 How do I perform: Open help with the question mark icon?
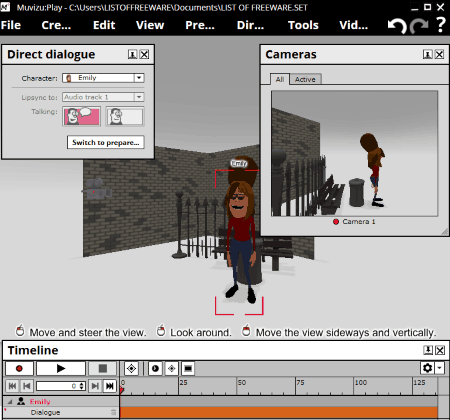point(441,25)
